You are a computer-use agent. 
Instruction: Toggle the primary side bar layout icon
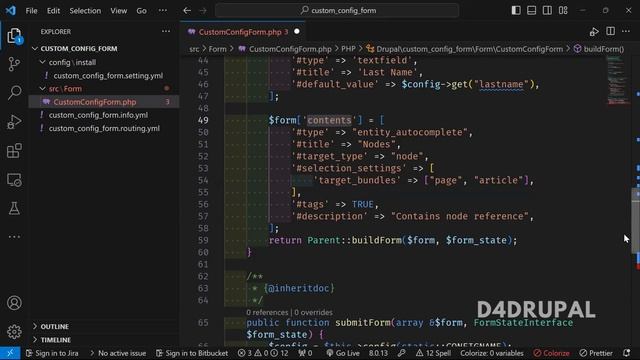click(x=516, y=11)
